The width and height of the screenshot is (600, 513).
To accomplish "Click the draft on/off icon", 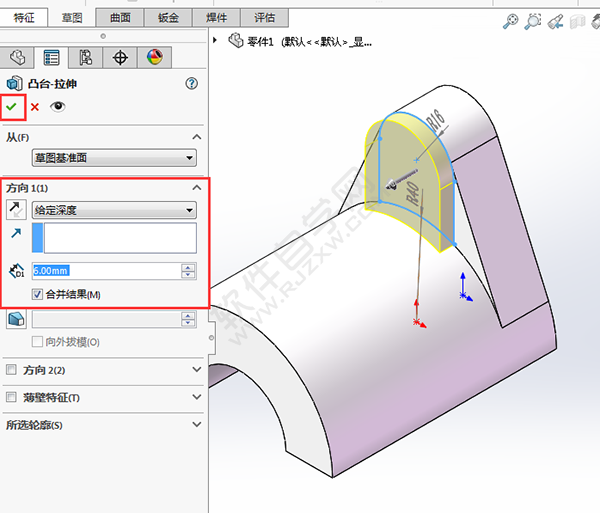I will click(x=16, y=319).
